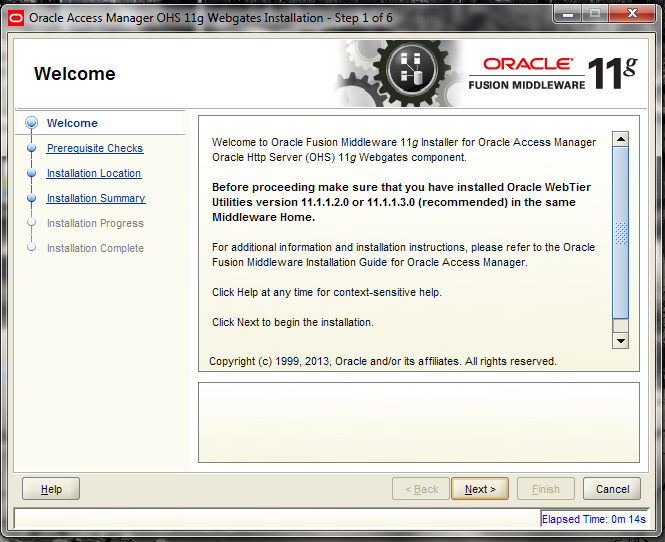
Task: Select the Welcome step bullet icon
Action: pos(31,123)
